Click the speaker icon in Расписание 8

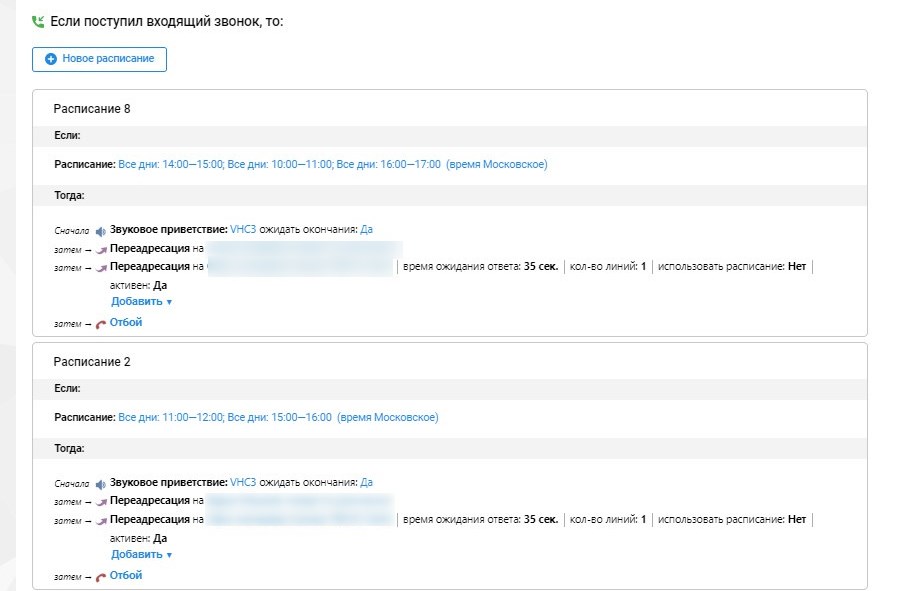101,230
